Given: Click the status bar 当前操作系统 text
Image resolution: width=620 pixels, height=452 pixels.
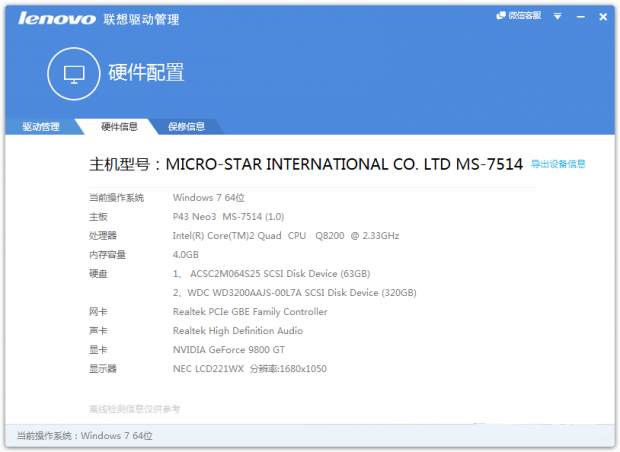Looking at the screenshot, I should [x=85, y=436].
